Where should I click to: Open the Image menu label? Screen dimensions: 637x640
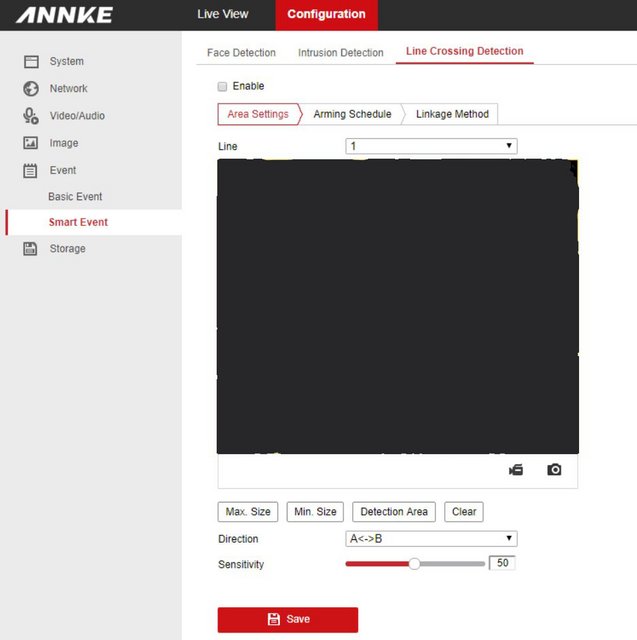64,143
